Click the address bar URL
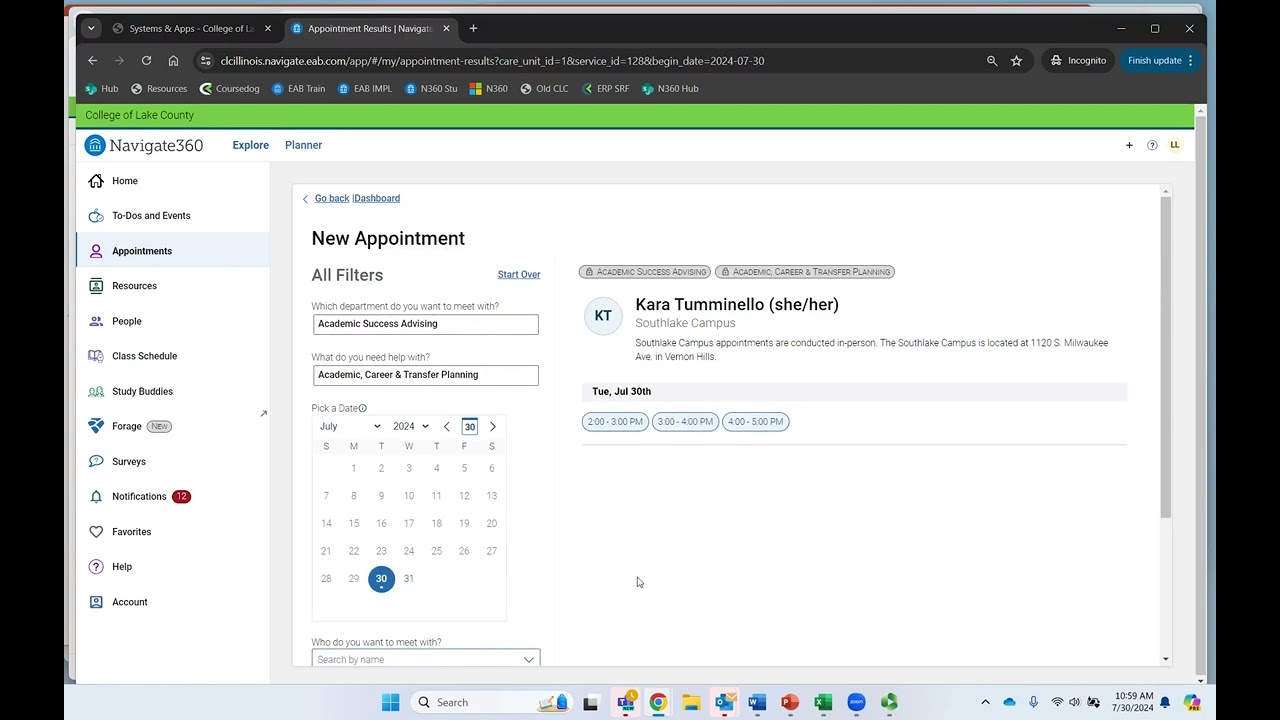1280x720 pixels. (492, 61)
